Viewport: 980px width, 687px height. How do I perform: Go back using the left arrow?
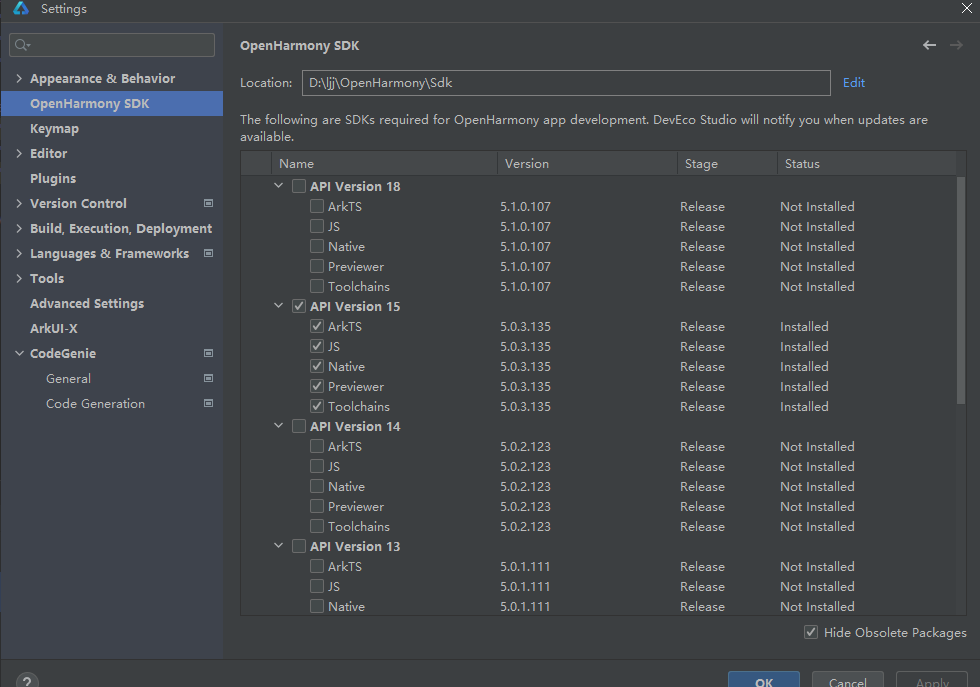929,45
